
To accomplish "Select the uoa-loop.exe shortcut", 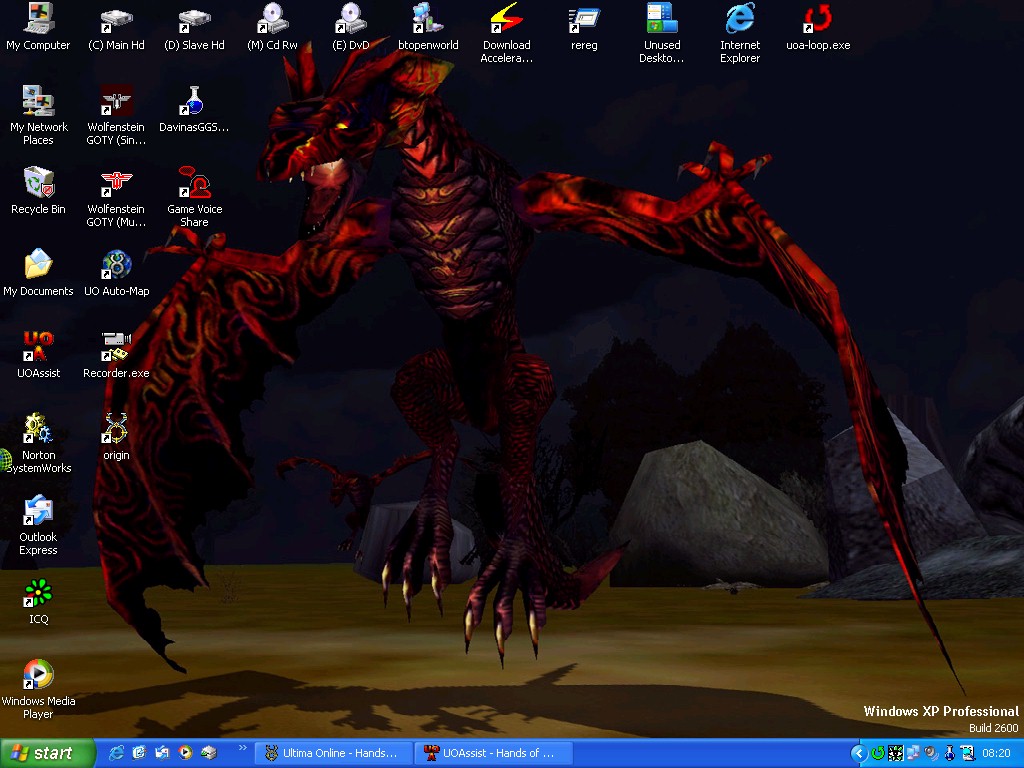I will coord(818,26).
